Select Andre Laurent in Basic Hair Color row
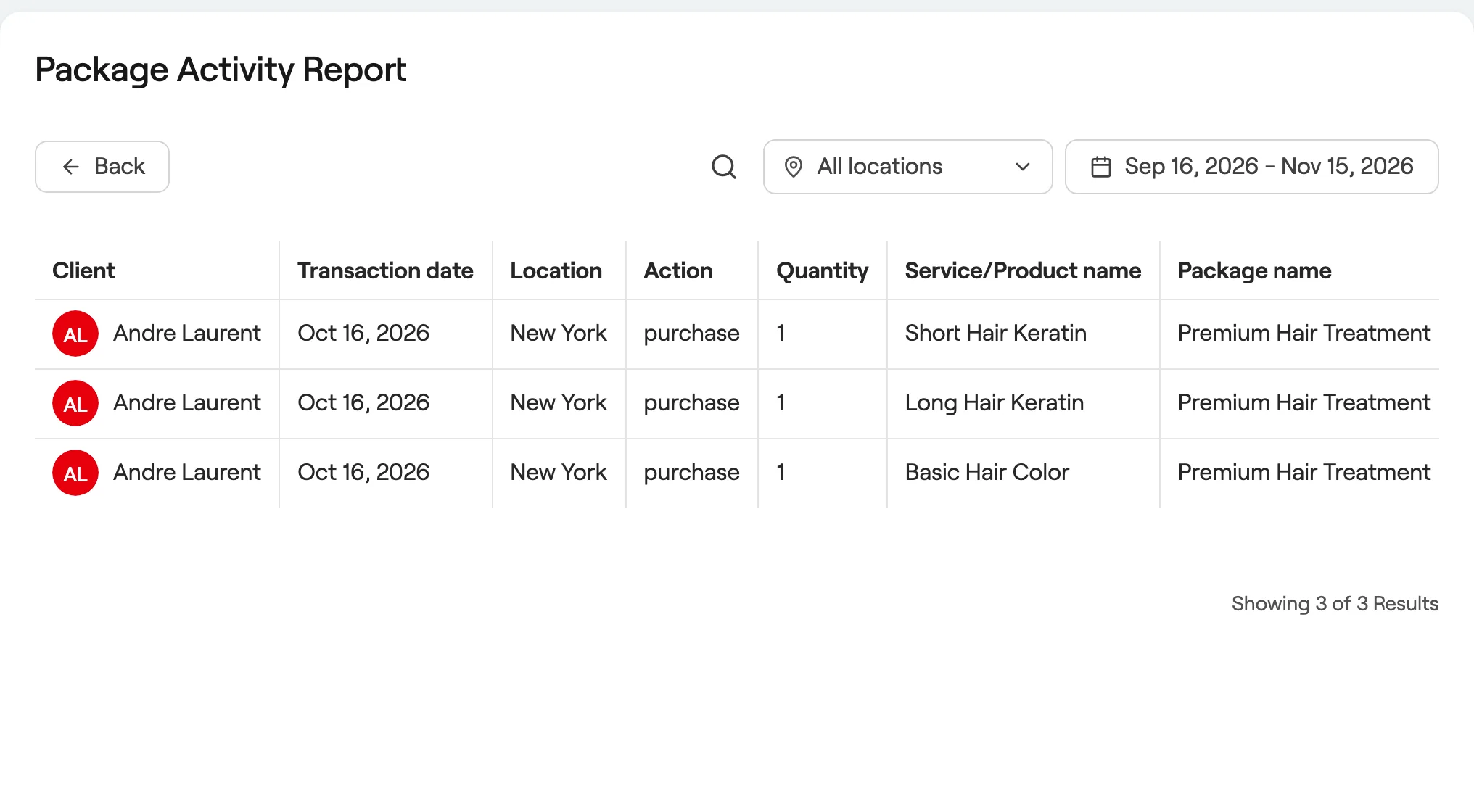This screenshot has width=1474, height=812. click(x=187, y=472)
